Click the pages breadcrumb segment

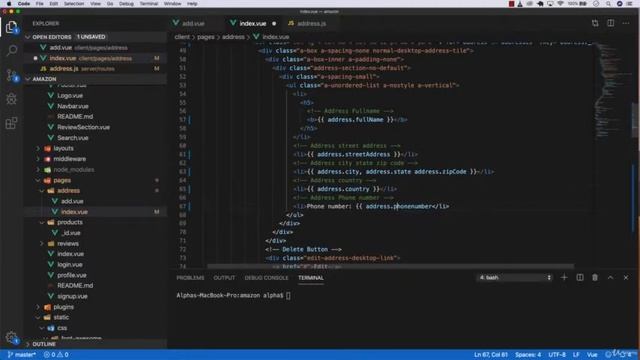point(206,37)
